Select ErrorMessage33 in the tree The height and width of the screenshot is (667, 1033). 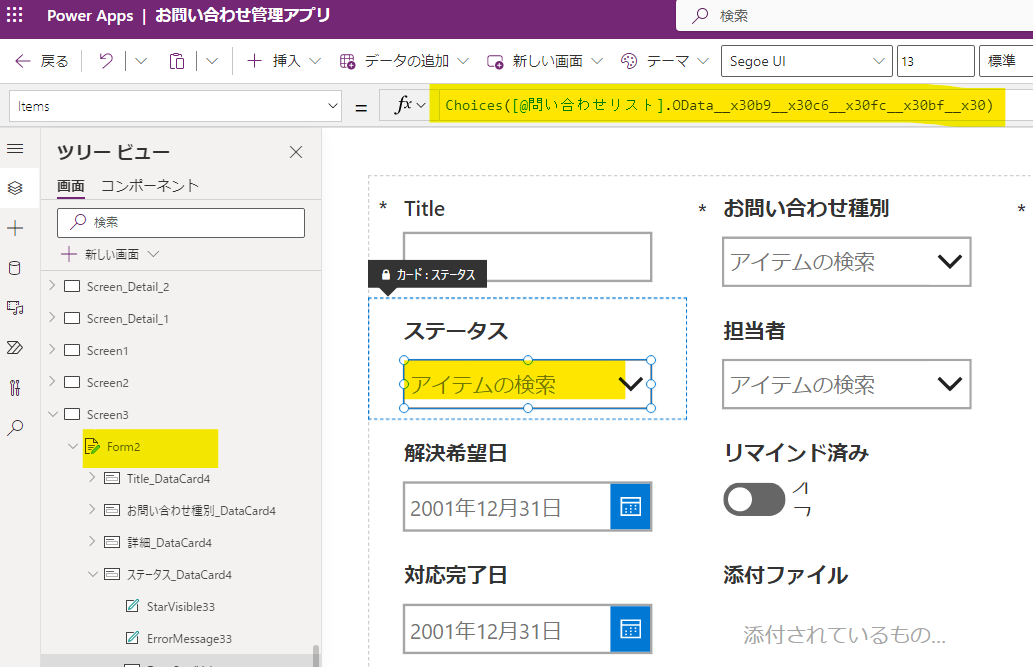tap(189, 639)
